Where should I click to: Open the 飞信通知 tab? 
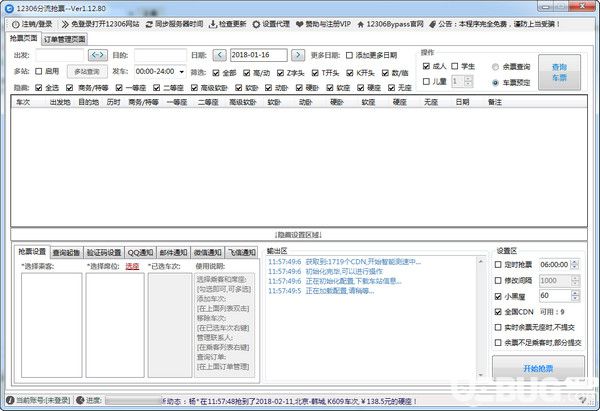[x=241, y=253]
